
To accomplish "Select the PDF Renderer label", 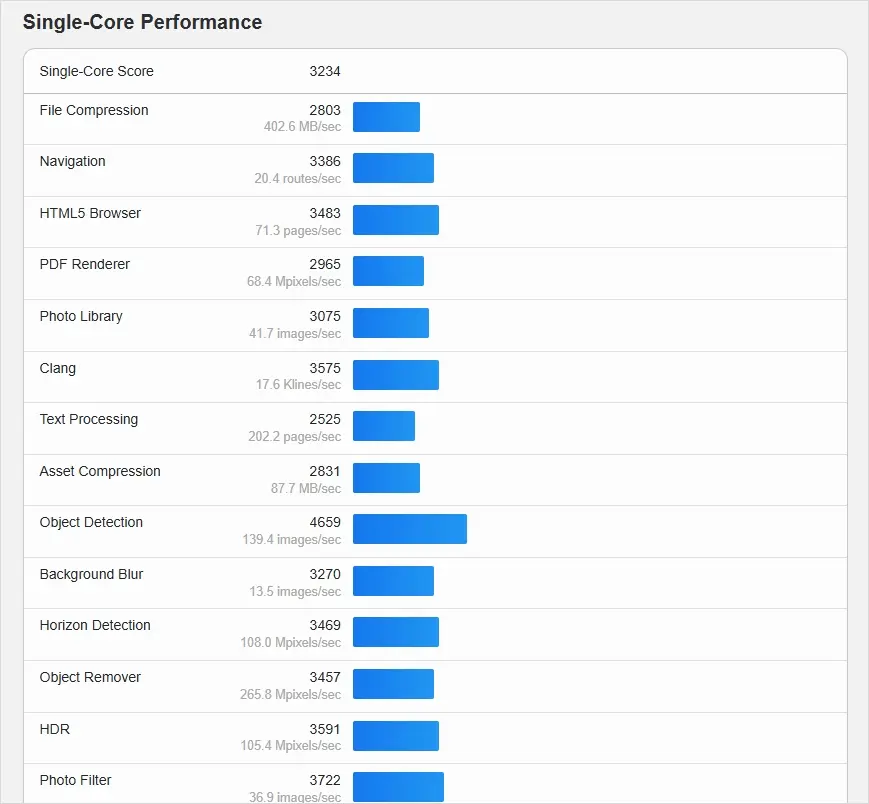I will point(84,264).
